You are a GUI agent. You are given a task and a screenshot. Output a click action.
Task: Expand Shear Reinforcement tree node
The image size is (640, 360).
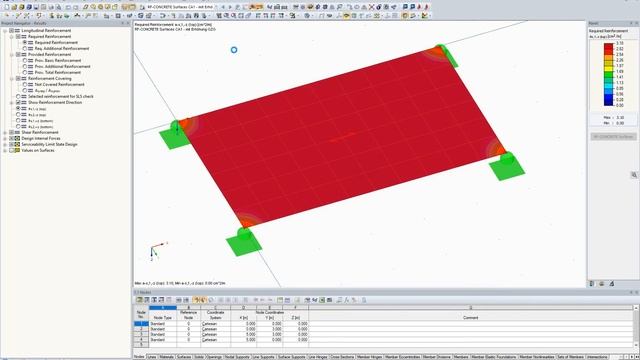pos(5,132)
